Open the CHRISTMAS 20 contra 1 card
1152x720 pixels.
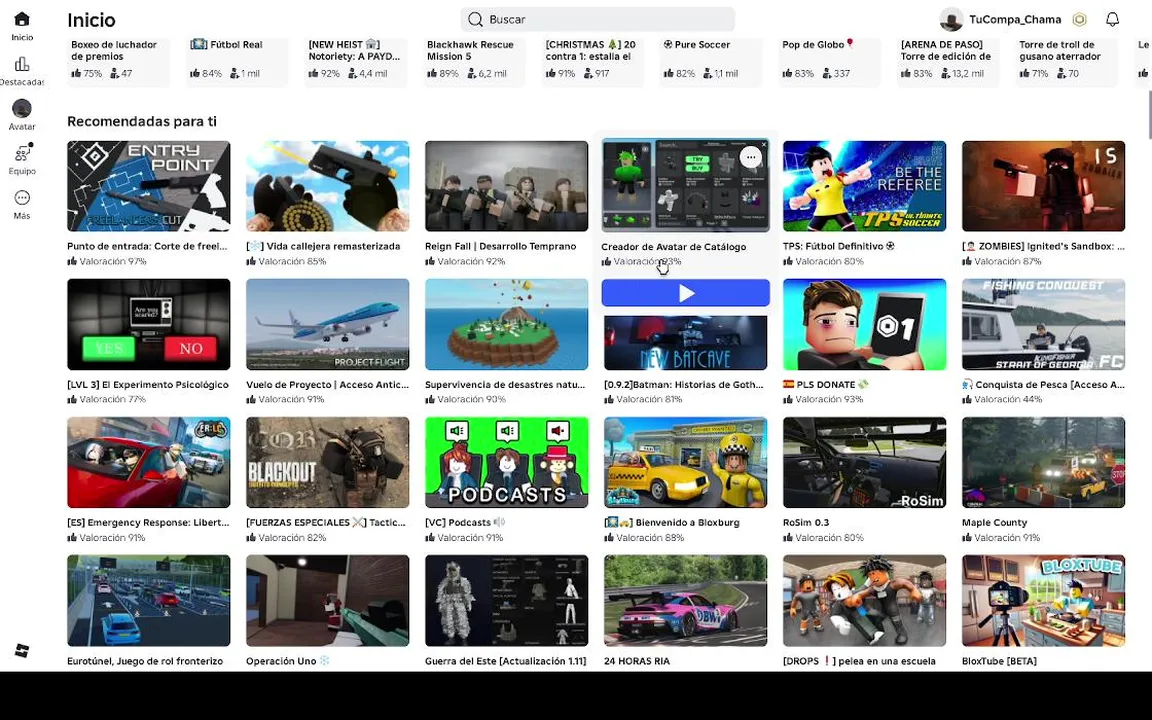pyautogui.click(x=592, y=60)
